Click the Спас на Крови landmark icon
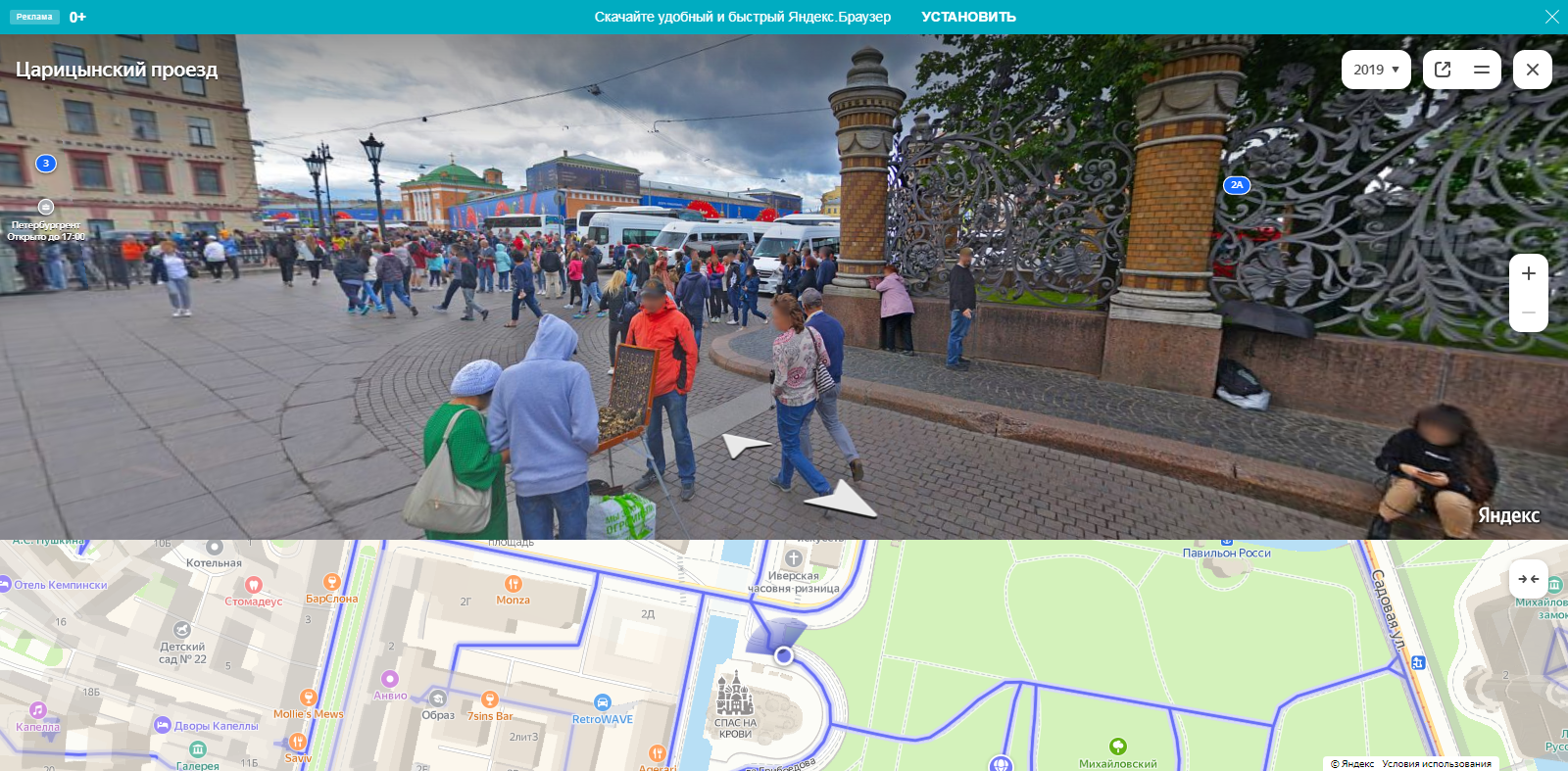 coord(735,695)
